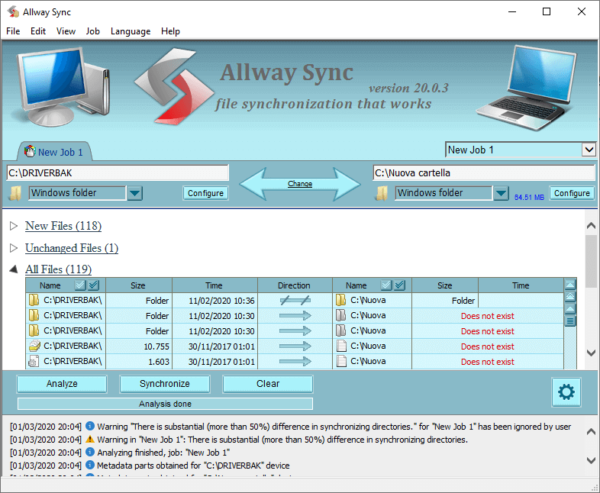Screen dimensions: 600x493
Task: Open settings with the gear icon
Action: click(566, 392)
